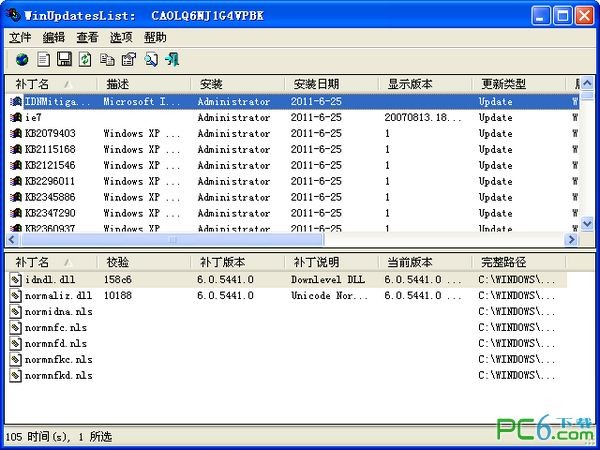This screenshot has height=450, width=600.
Task: Sort upper list by 描述 column
Action: tap(143, 84)
